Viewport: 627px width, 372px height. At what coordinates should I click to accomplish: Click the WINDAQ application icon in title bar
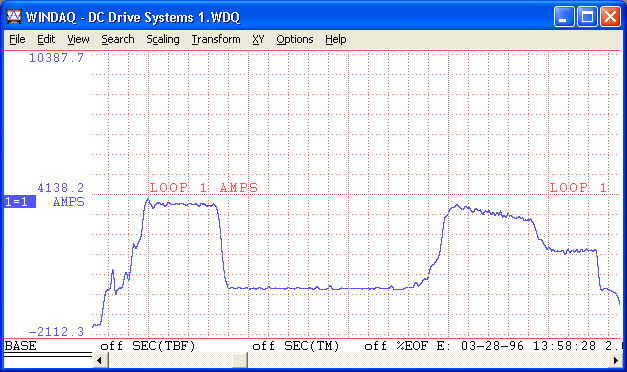(14, 17)
